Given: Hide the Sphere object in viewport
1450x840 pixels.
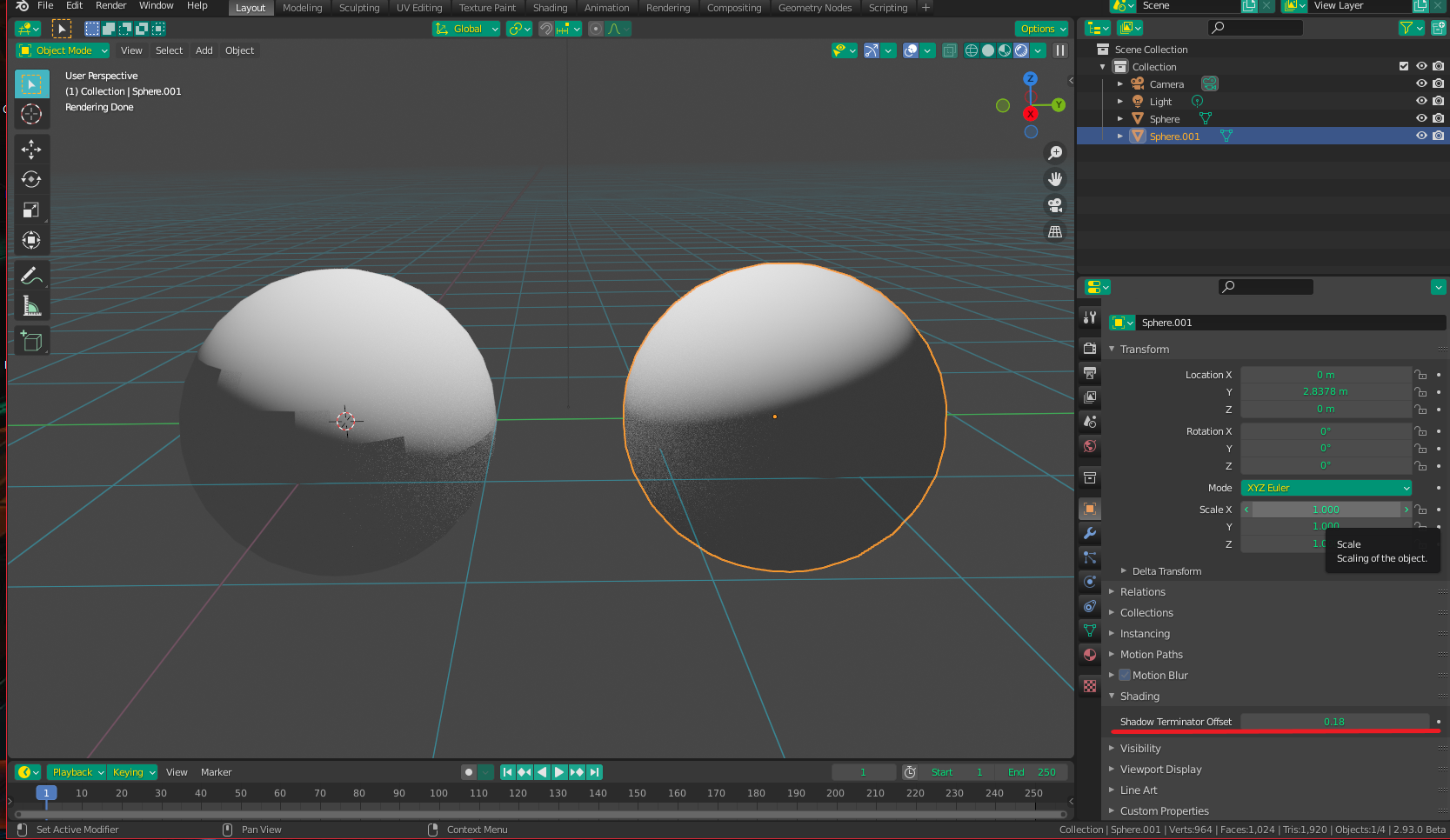Looking at the screenshot, I should 1421,118.
